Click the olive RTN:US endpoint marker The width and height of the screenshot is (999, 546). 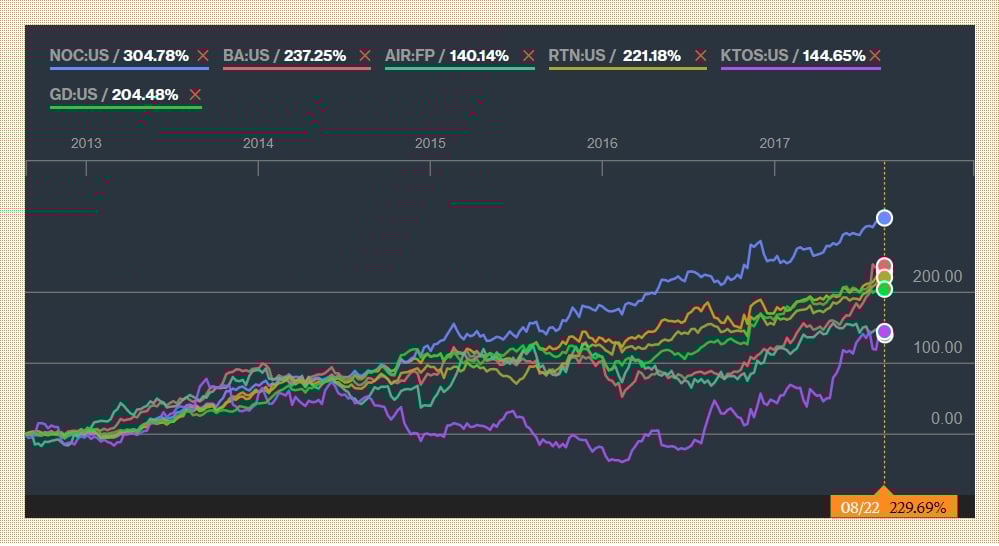click(884, 277)
